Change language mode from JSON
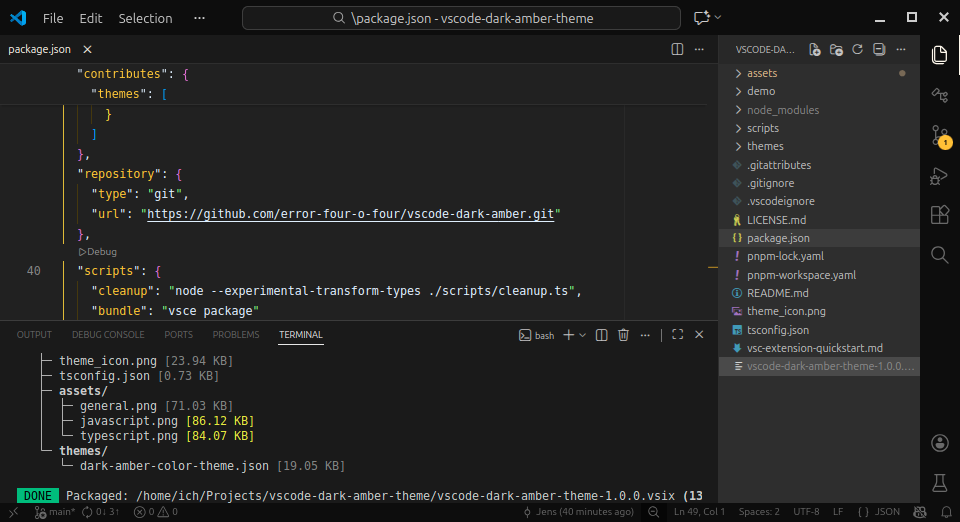Viewport: 960px width, 522px height. tap(879, 512)
